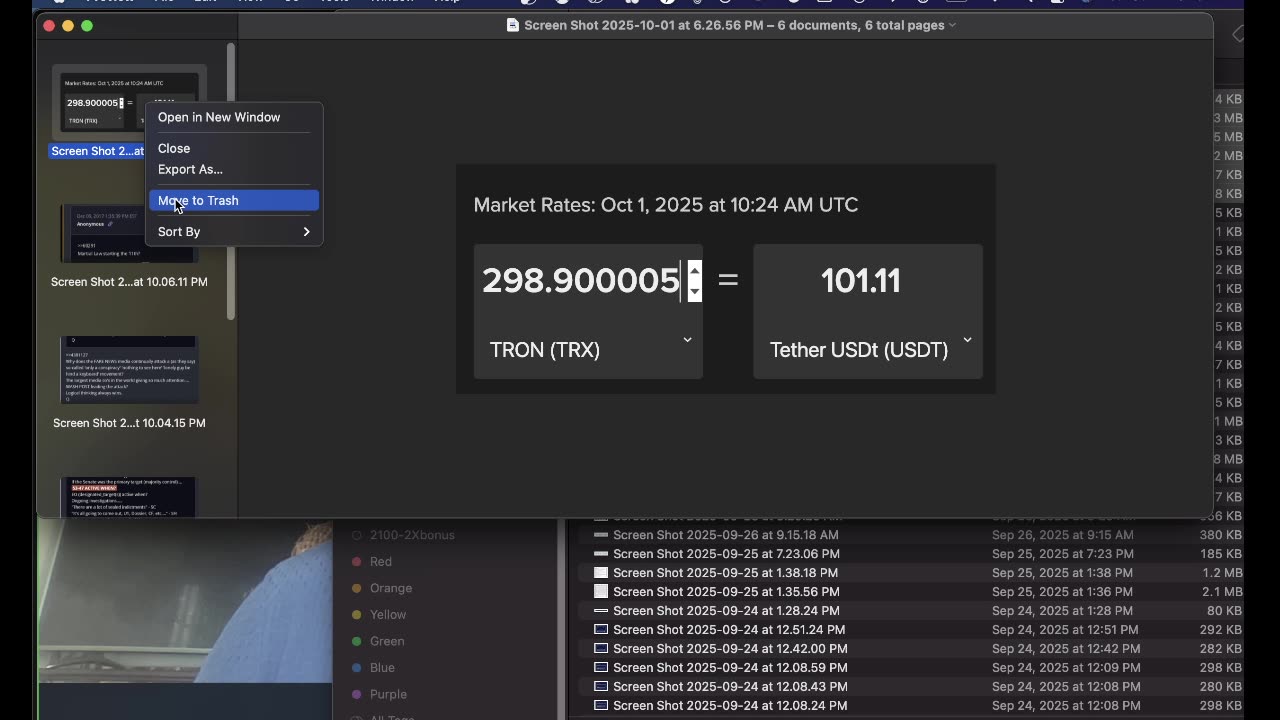Select Screen Shot 2025-09-25 at 1.38.18 PM file
Viewport: 1280px width, 720px height.
725,573
